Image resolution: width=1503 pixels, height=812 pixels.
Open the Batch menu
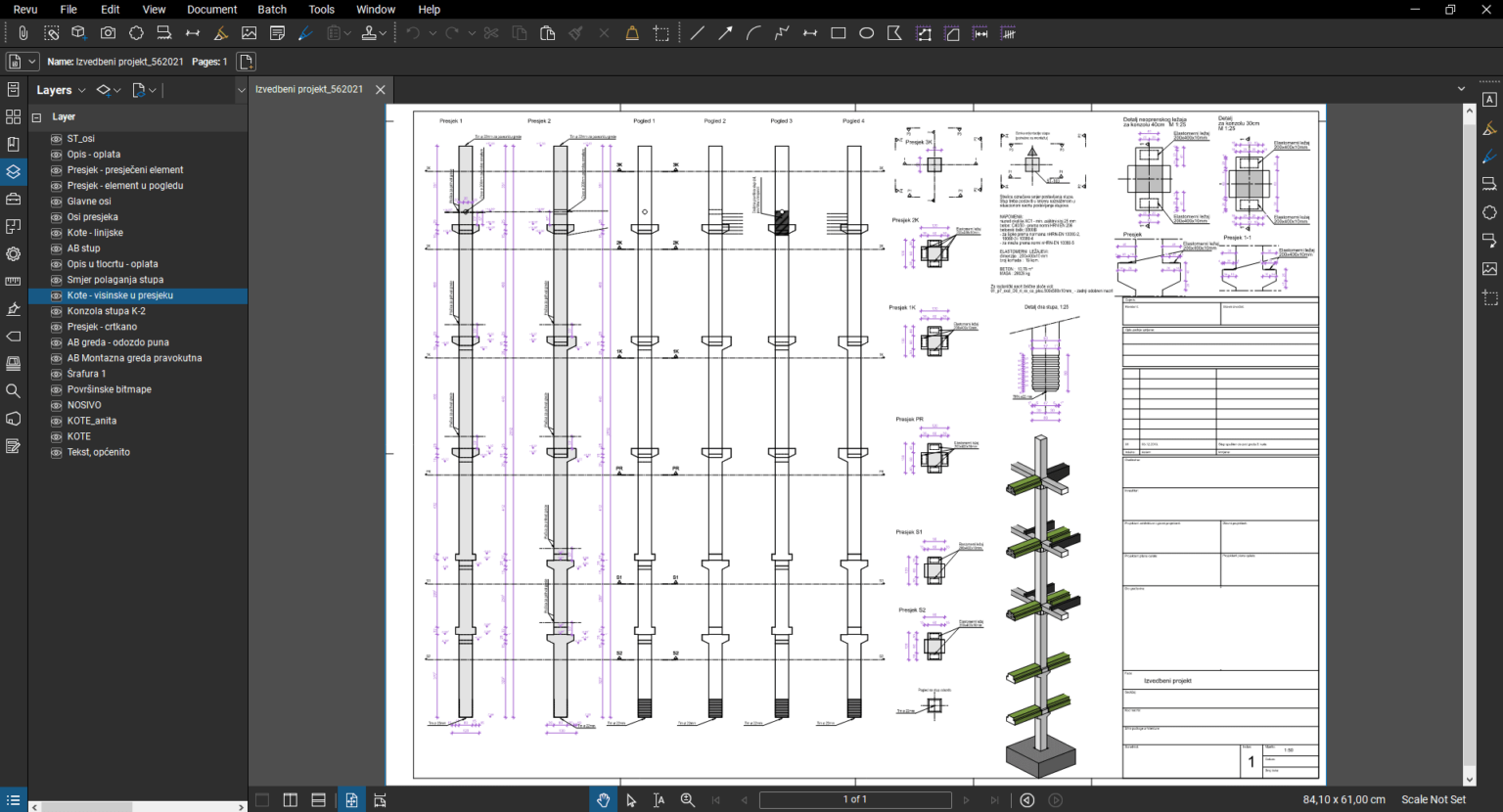click(x=271, y=10)
